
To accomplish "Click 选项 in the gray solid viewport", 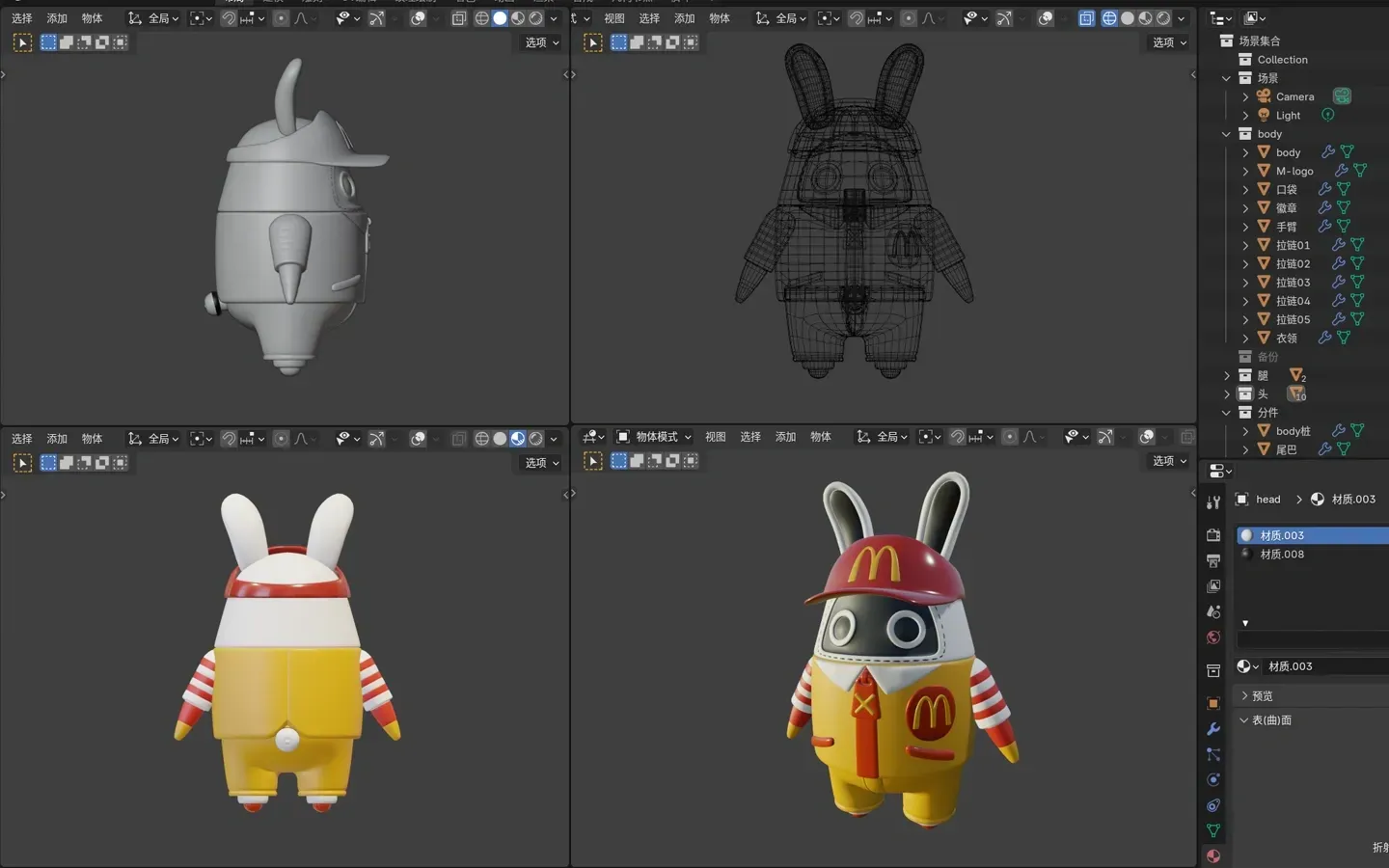I will point(541,42).
